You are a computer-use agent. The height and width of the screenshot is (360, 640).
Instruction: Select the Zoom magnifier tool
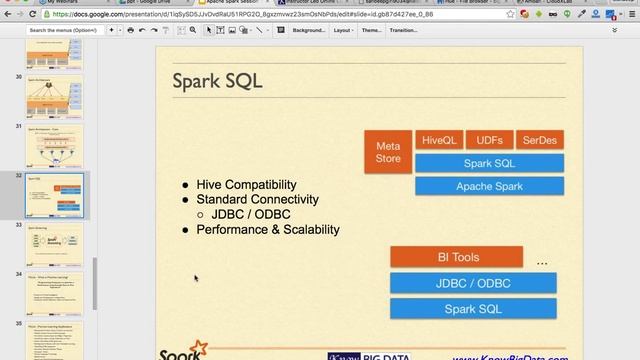(193, 30)
